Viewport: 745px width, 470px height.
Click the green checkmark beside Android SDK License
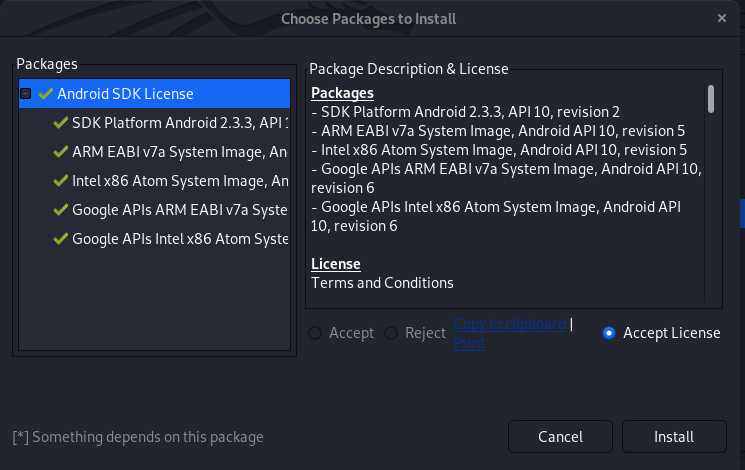(x=46, y=94)
